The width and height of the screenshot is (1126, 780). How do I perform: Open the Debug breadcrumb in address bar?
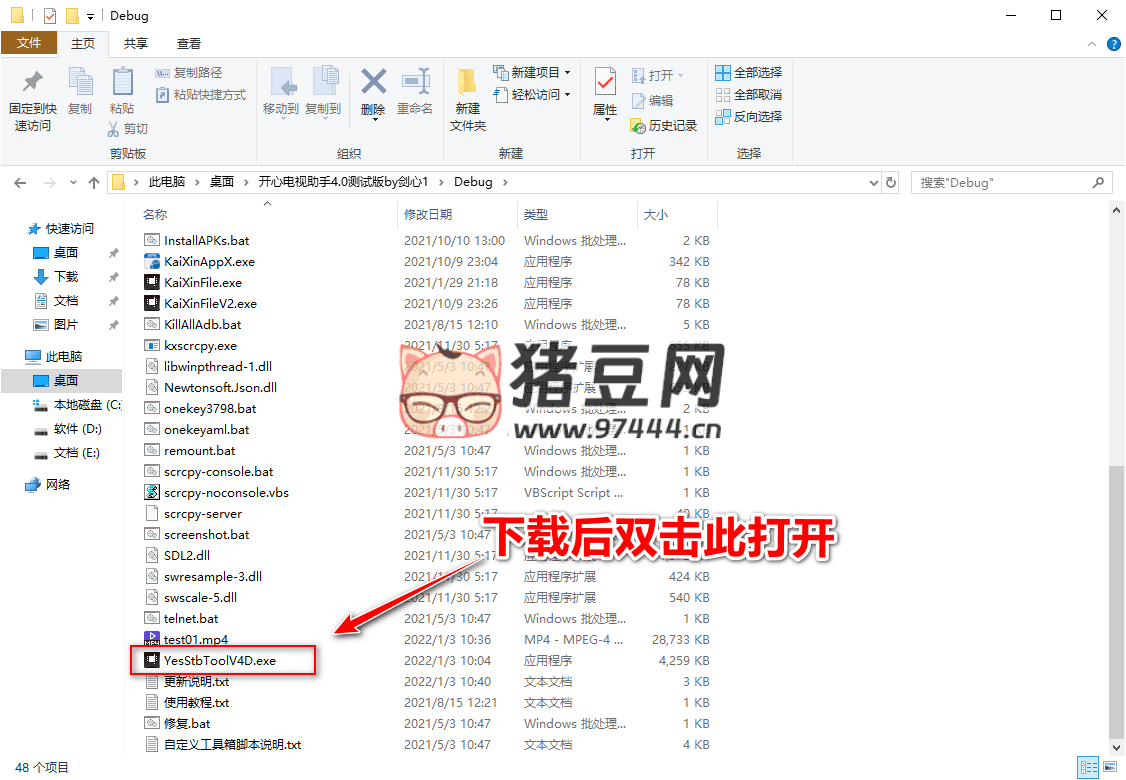pos(473,182)
